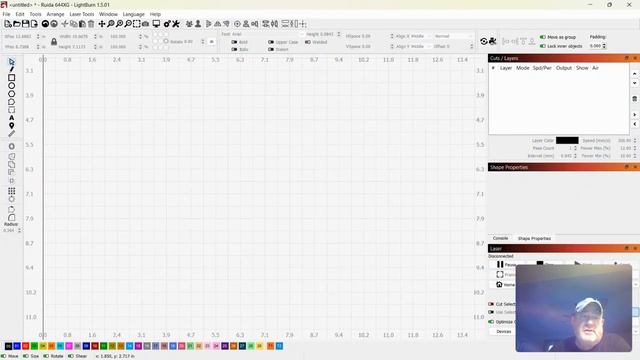This screenshot has height=360, width=640.
Task: Click the Preview monitor icon
Action: [156, 24]
